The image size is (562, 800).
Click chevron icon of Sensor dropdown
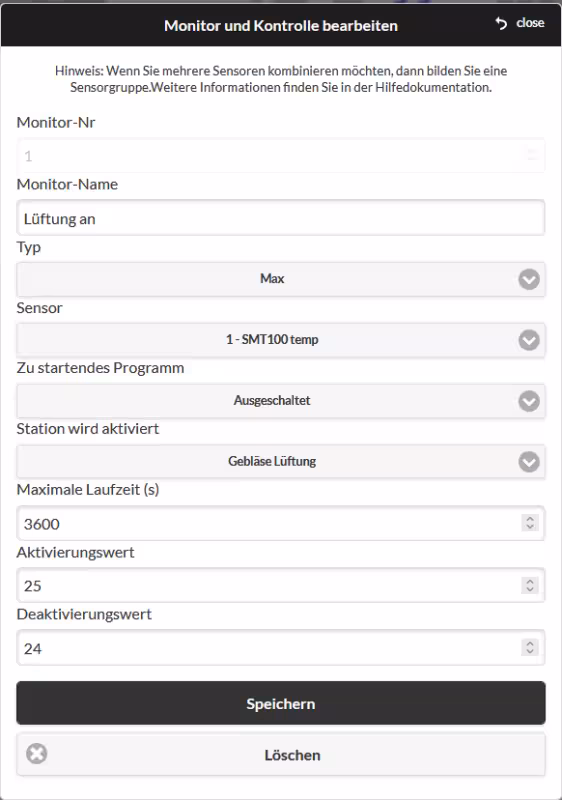click(529, 340)
